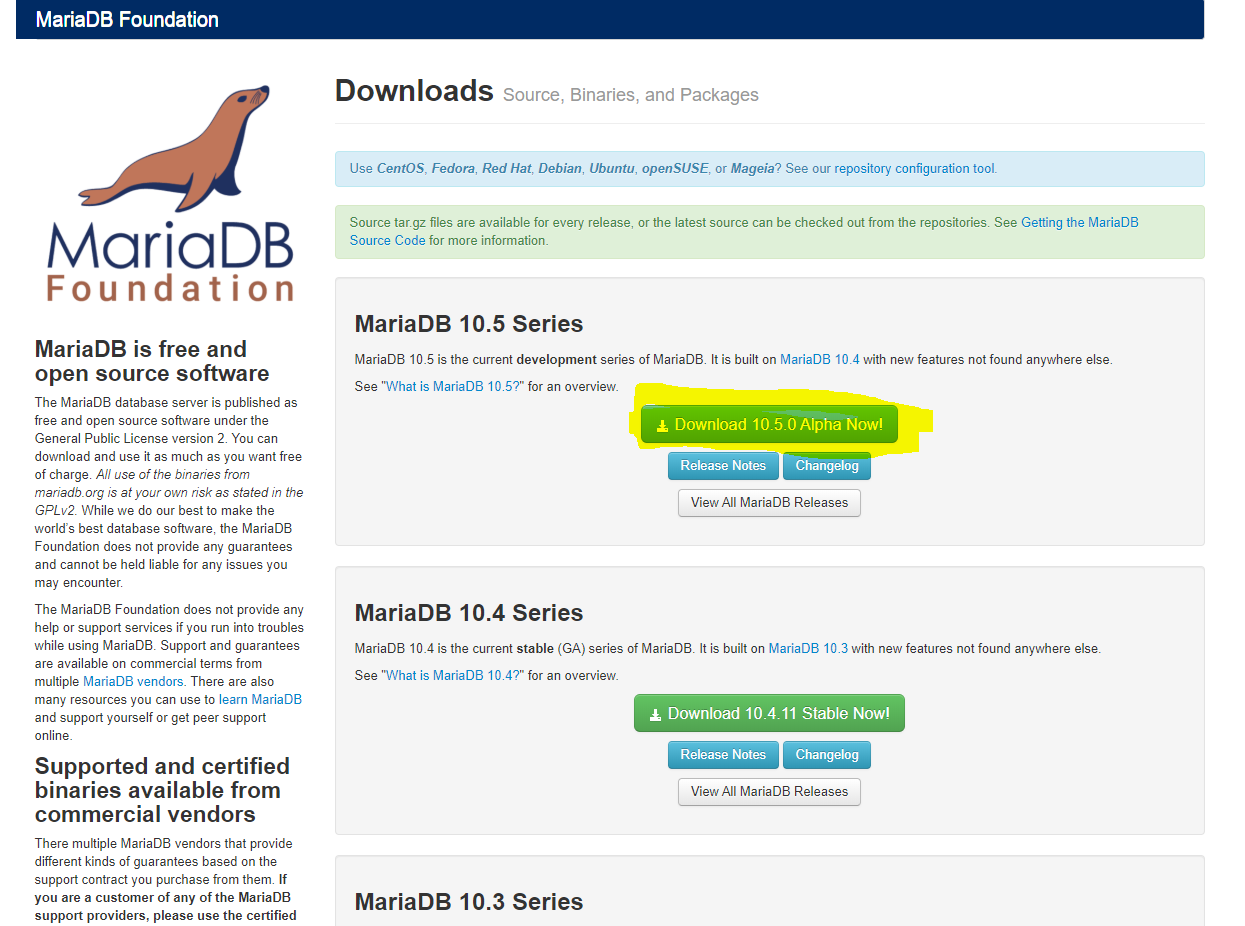Open the repository configuration tool link
This screenshot has width=1245, height=926.
914,169
